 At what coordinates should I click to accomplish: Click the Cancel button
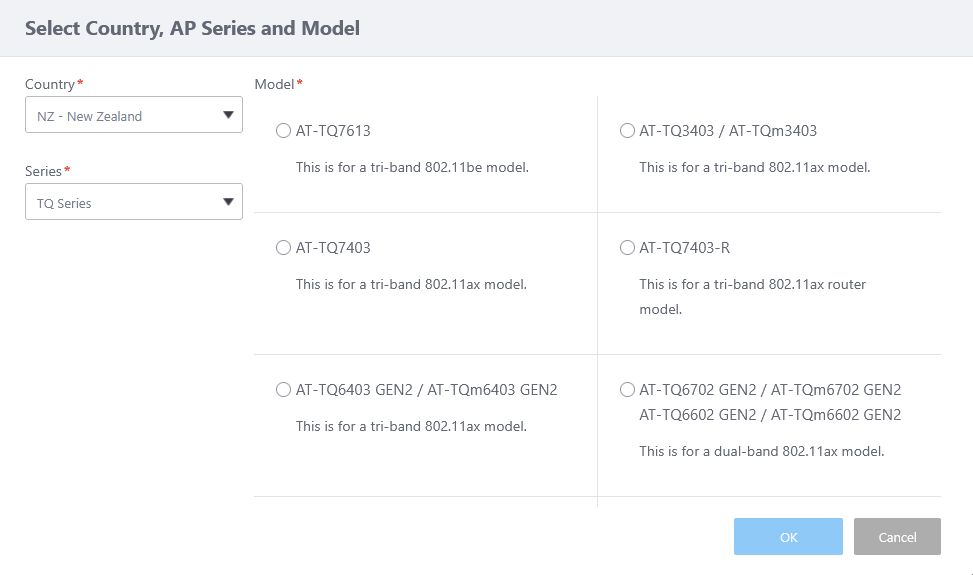click(897, 537)
